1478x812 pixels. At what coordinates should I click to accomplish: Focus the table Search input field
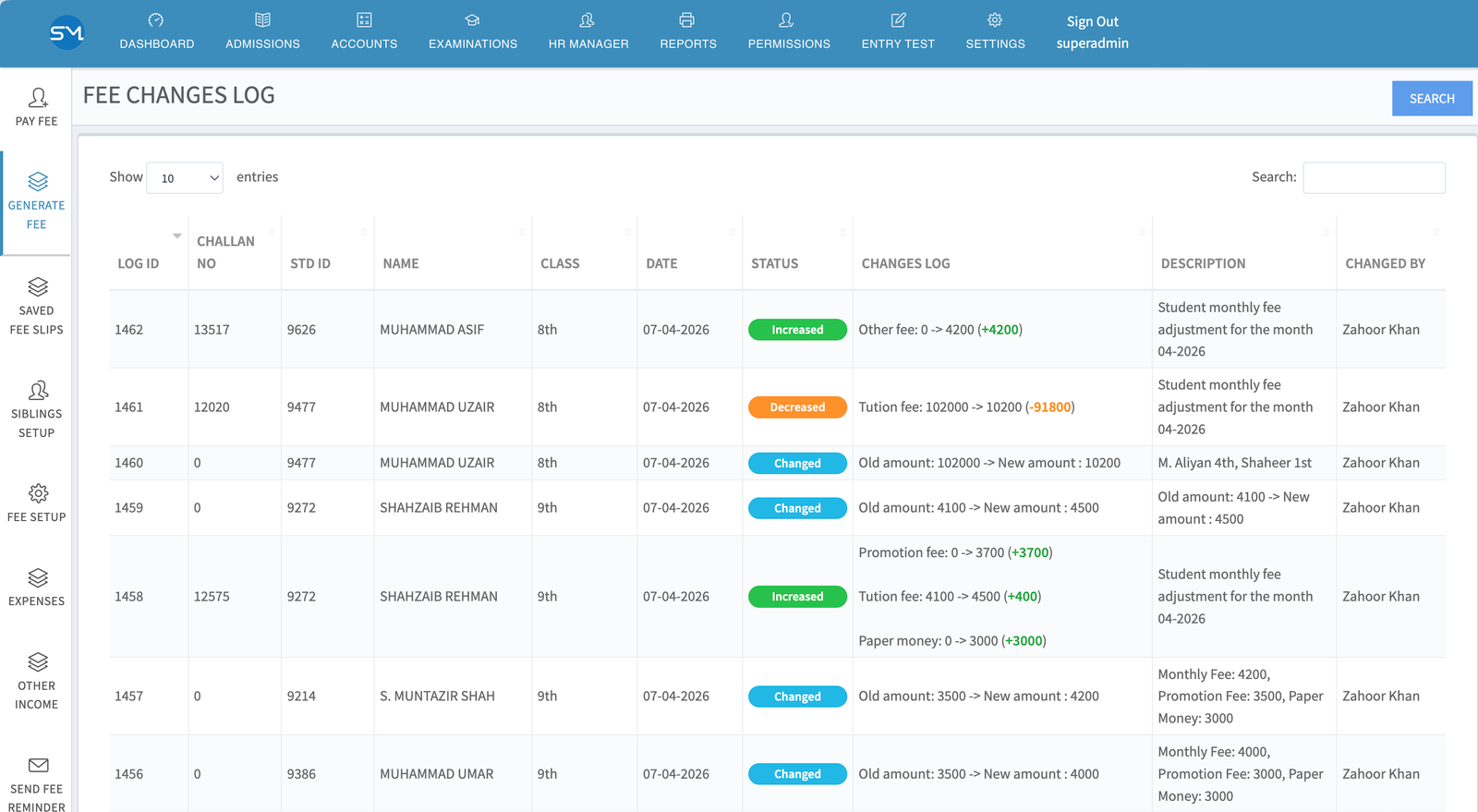click(x=1374, y=178)
